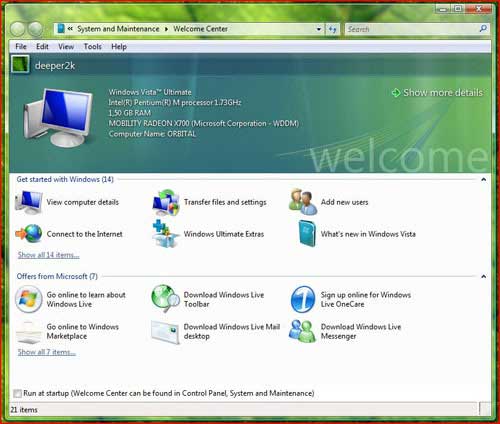Open the address bar history dropdown arrow
500x424 pixels.
pyautogui.click(x=319, y=29)
